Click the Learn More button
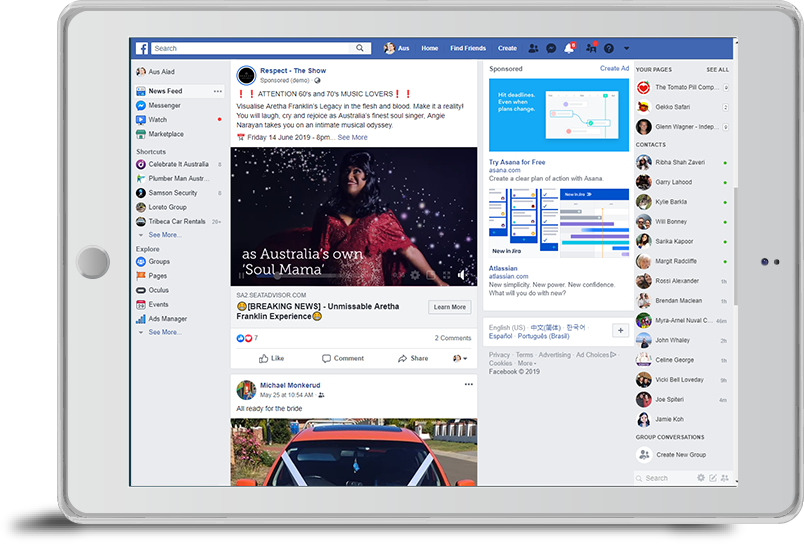Image resolution: width=804 pixels, height=544 pixels. (450, 307)
